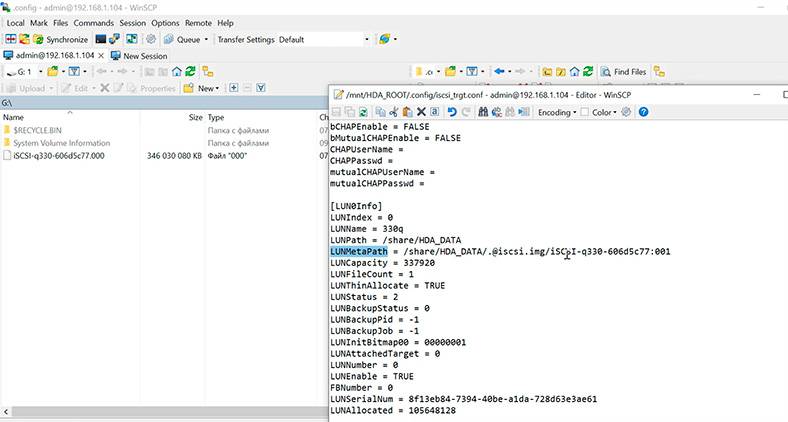Open the Session menu

pyautogui.click(x=133, y=23)
